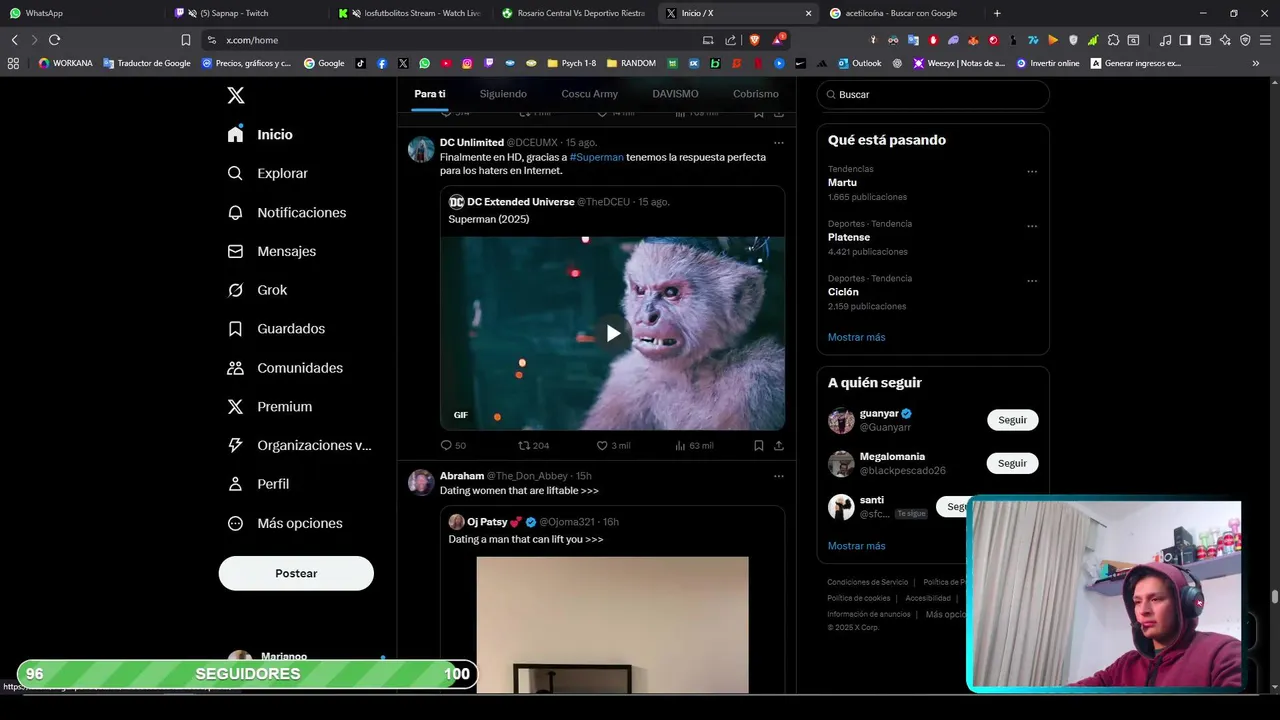Screen dimensions: 1280x720
Task: Open Más opciones in the sidebar
Action: click(284, 523)
